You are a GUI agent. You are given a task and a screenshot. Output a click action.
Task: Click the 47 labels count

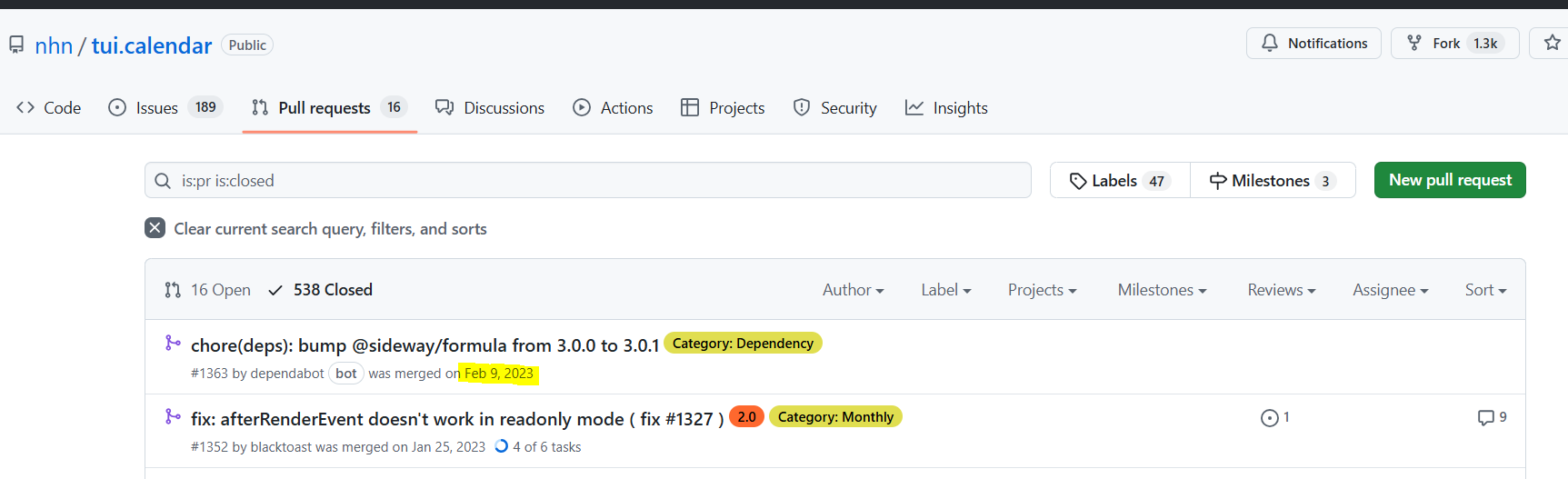click(x=1156, y=181)
